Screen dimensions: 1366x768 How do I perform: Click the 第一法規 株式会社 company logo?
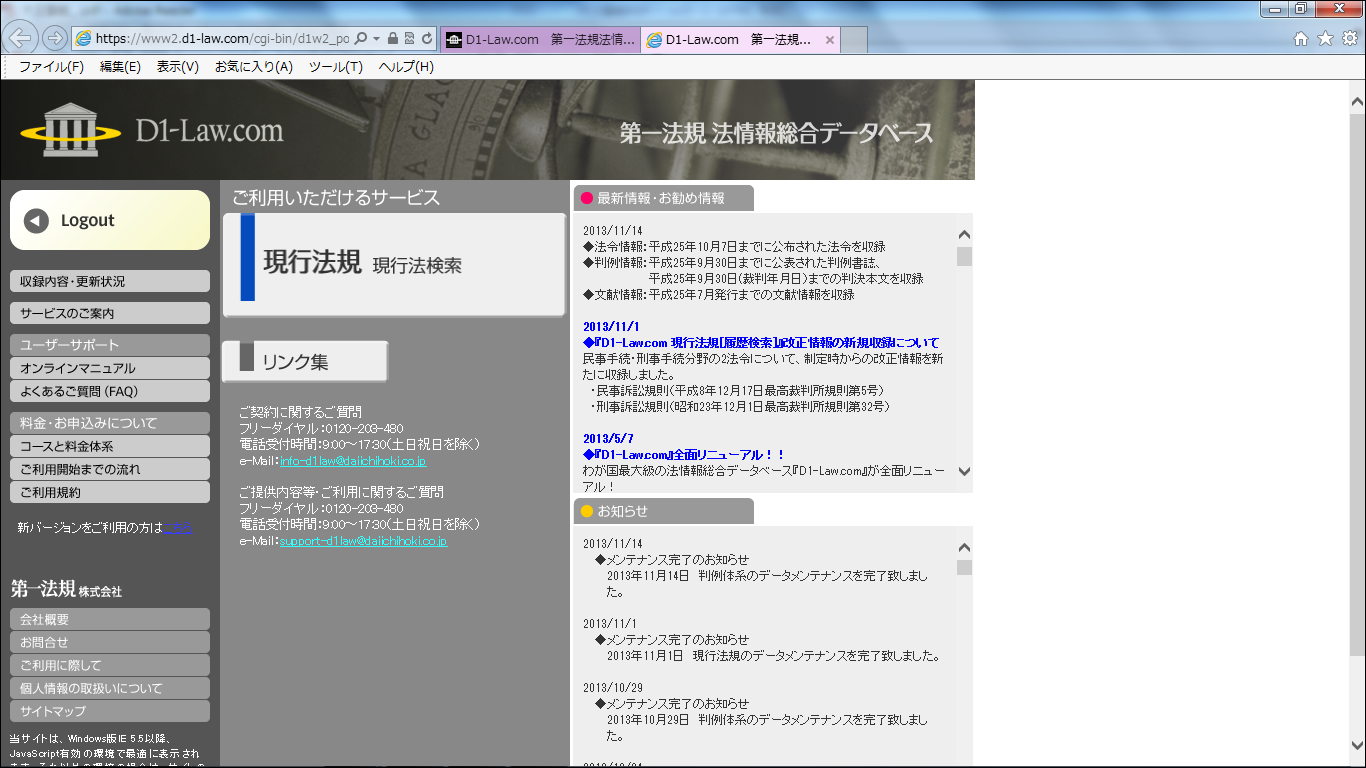(x=67, y=589)
